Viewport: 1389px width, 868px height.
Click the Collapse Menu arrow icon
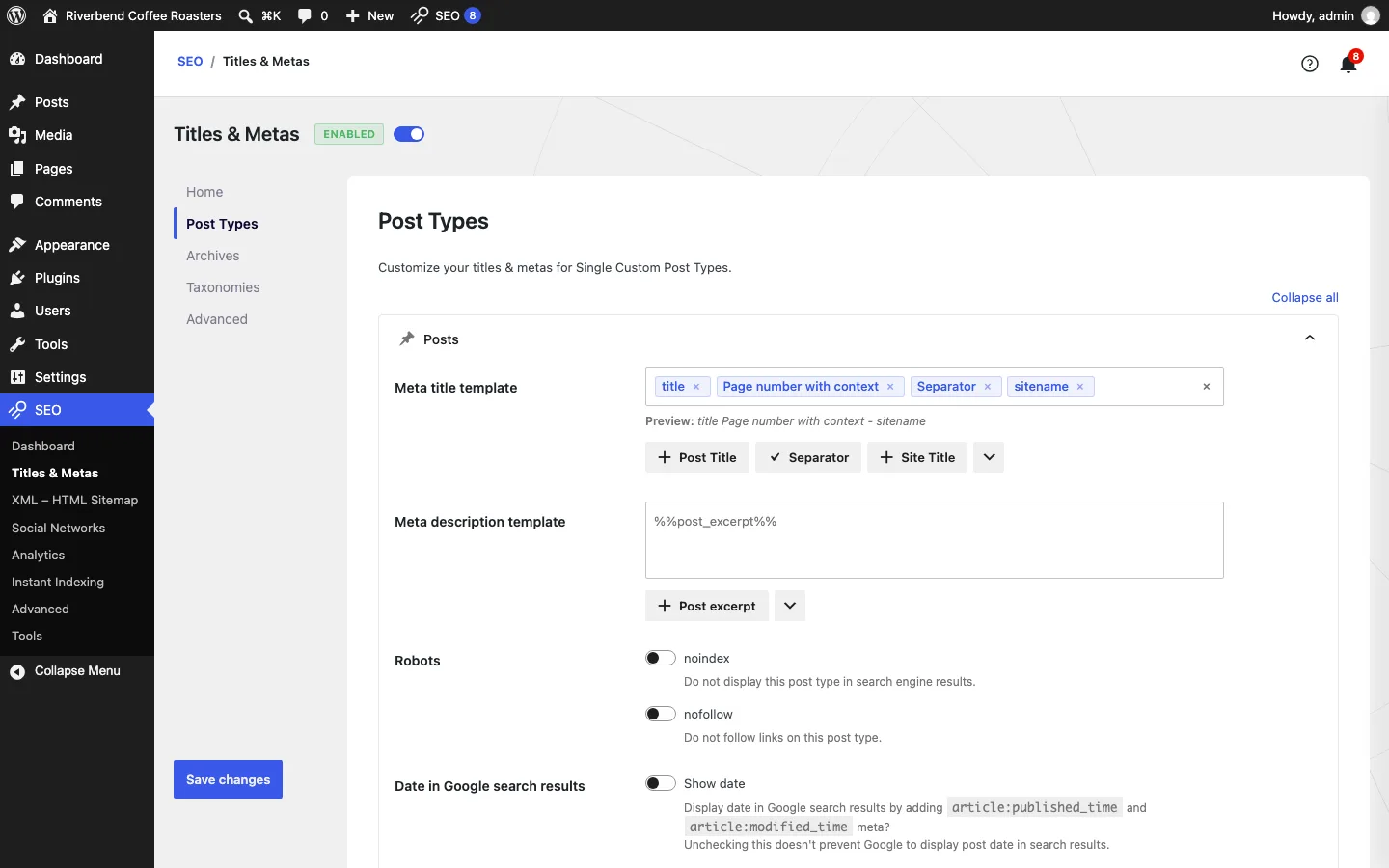point(17,671)
